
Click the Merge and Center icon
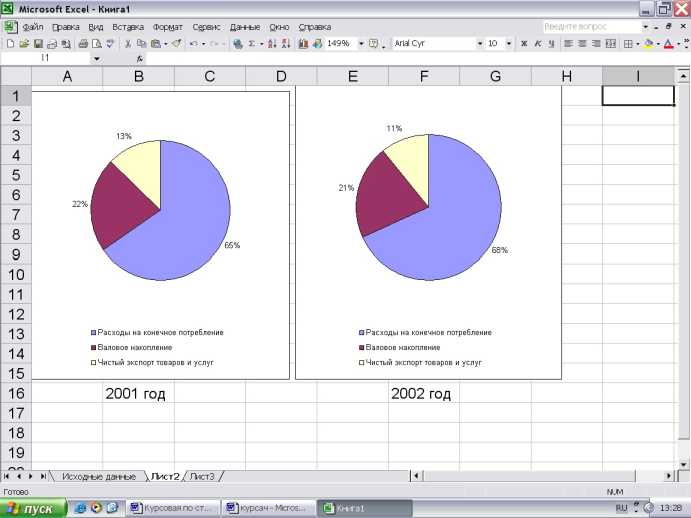(610, 44)
